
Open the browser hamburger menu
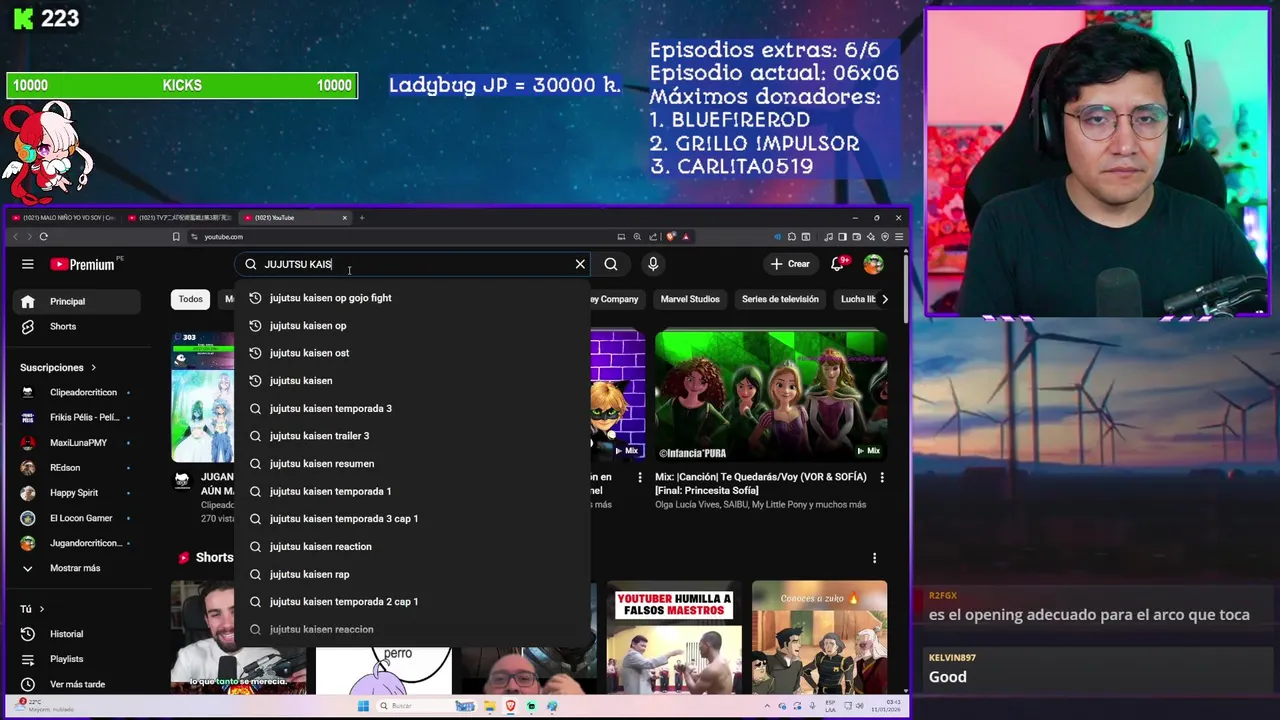(x=899, y=237)
